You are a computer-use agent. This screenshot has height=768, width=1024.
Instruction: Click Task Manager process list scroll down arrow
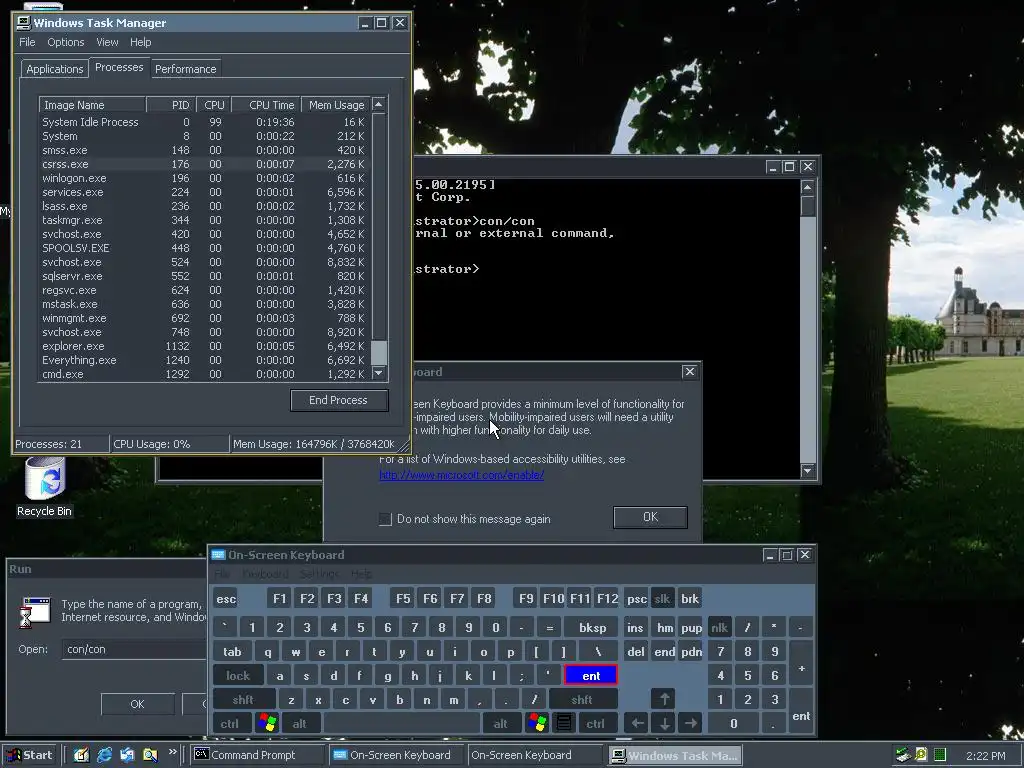pos(379,373)
